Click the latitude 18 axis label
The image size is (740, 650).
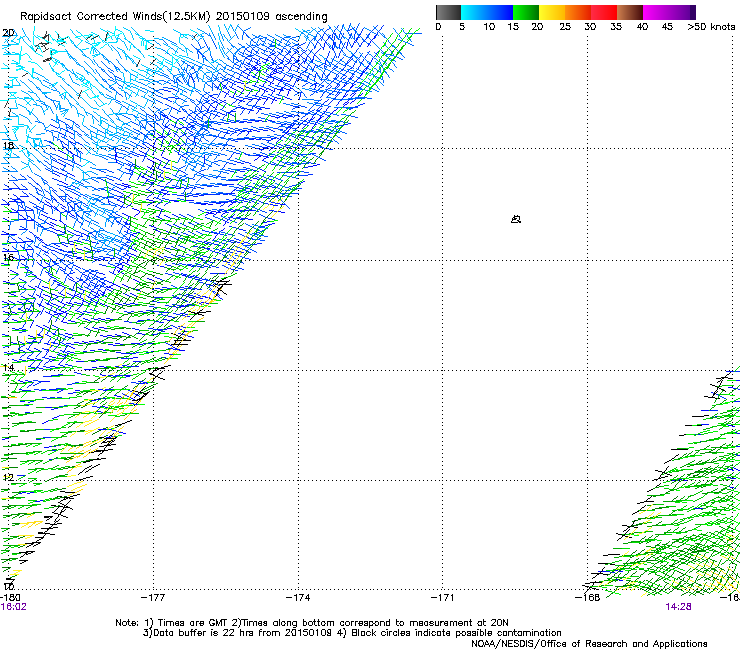coord(8,145)
